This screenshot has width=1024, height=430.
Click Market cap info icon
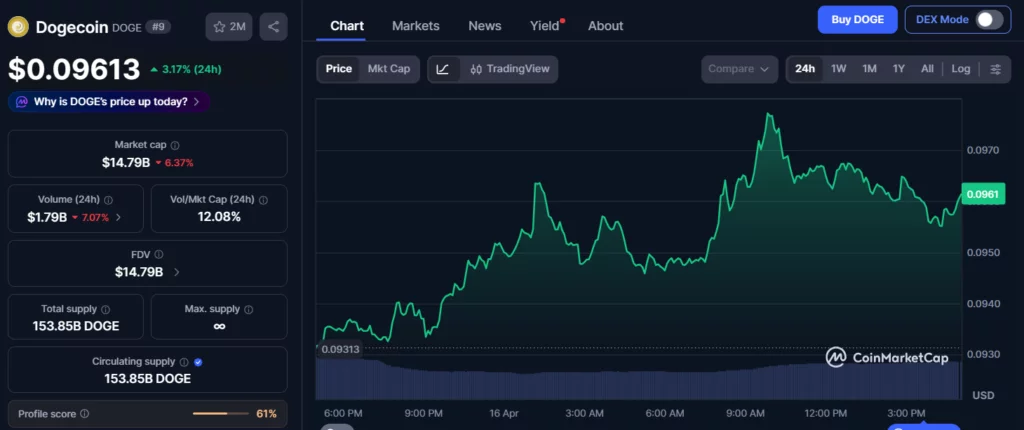click(175, 146)
